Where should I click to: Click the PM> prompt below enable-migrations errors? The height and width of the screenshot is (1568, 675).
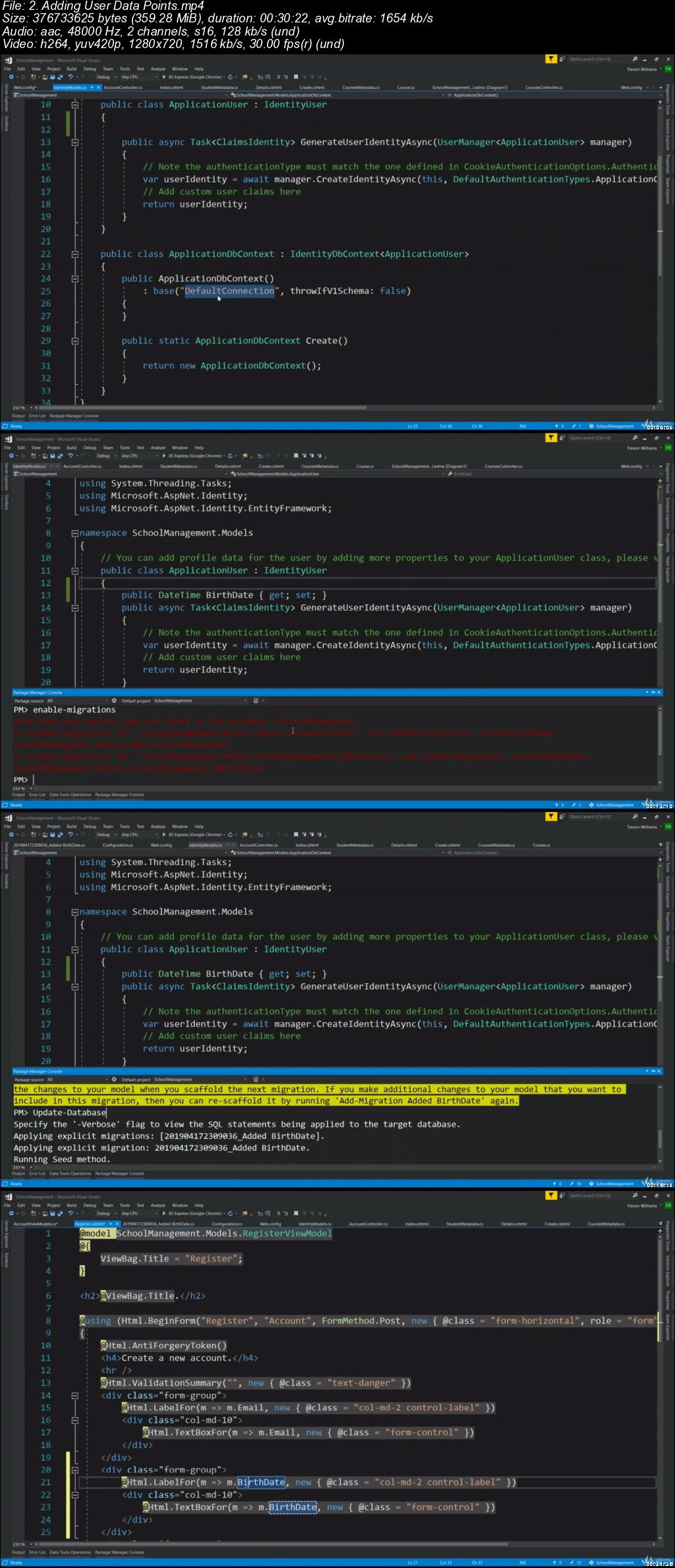[21, 779]
